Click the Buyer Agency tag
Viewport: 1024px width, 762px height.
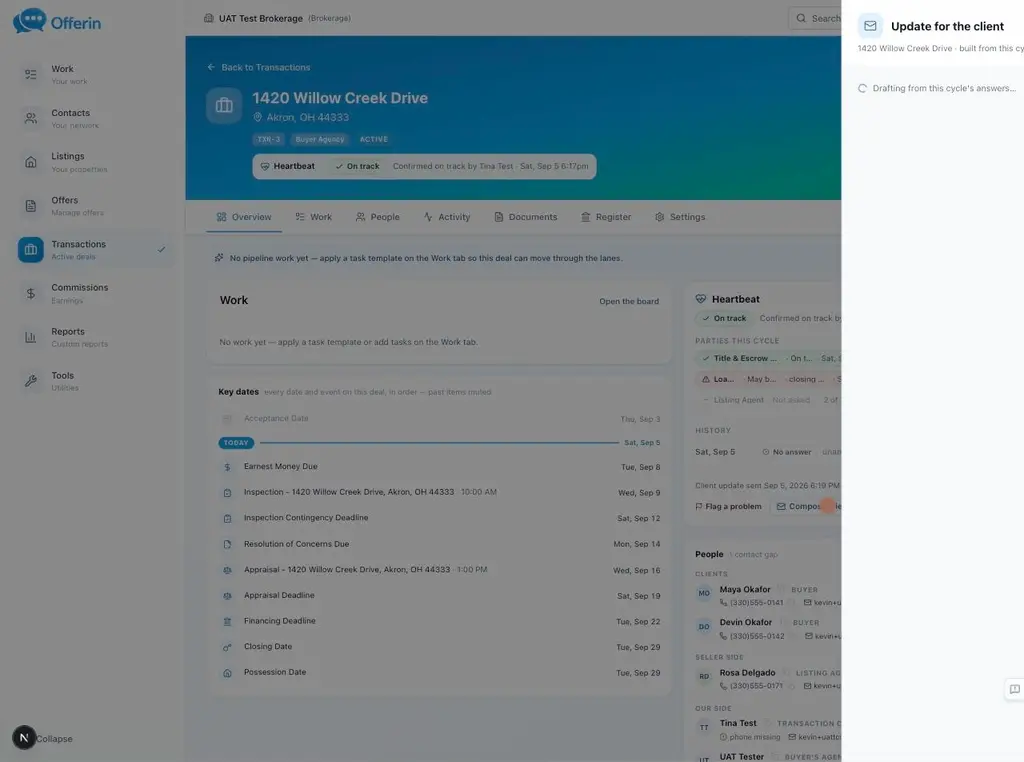click(319, 139)
